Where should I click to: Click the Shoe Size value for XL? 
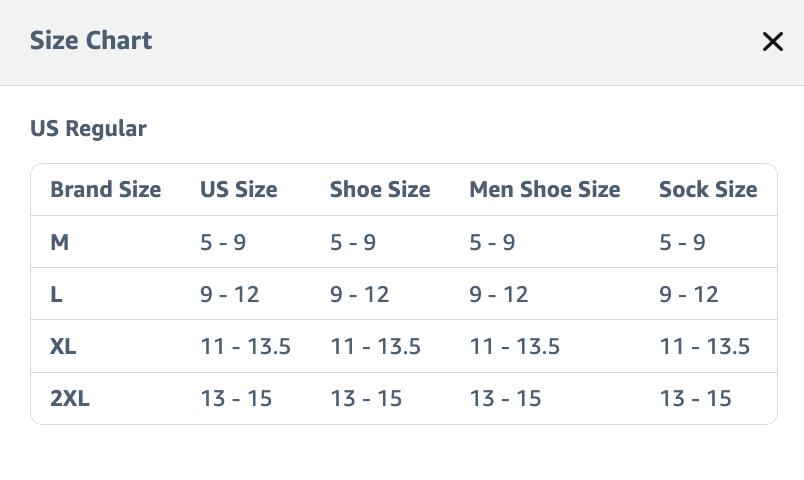(375, 346)
